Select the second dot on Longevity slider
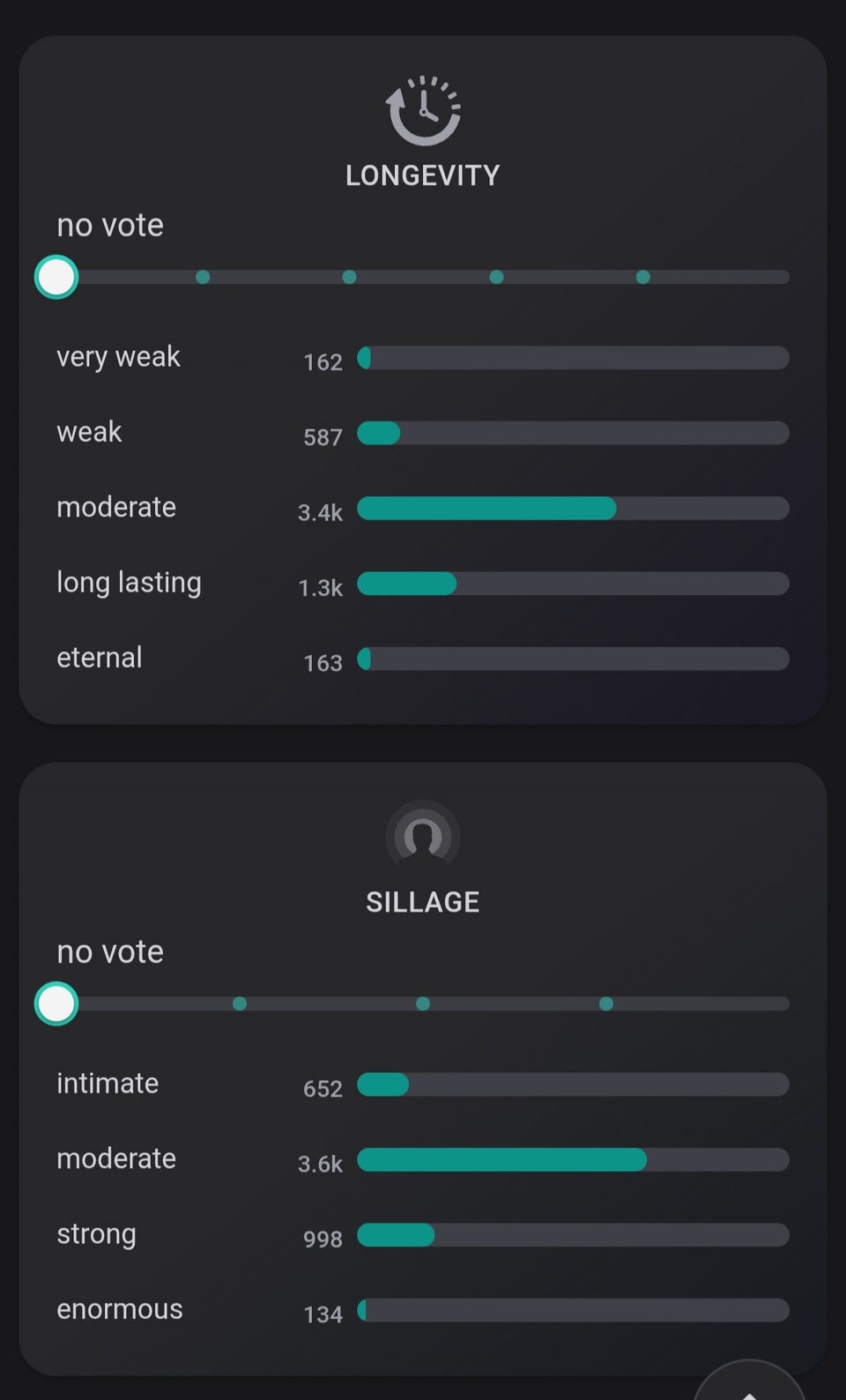This screenshot has width=846, height=1400. (x=349, y=277)
